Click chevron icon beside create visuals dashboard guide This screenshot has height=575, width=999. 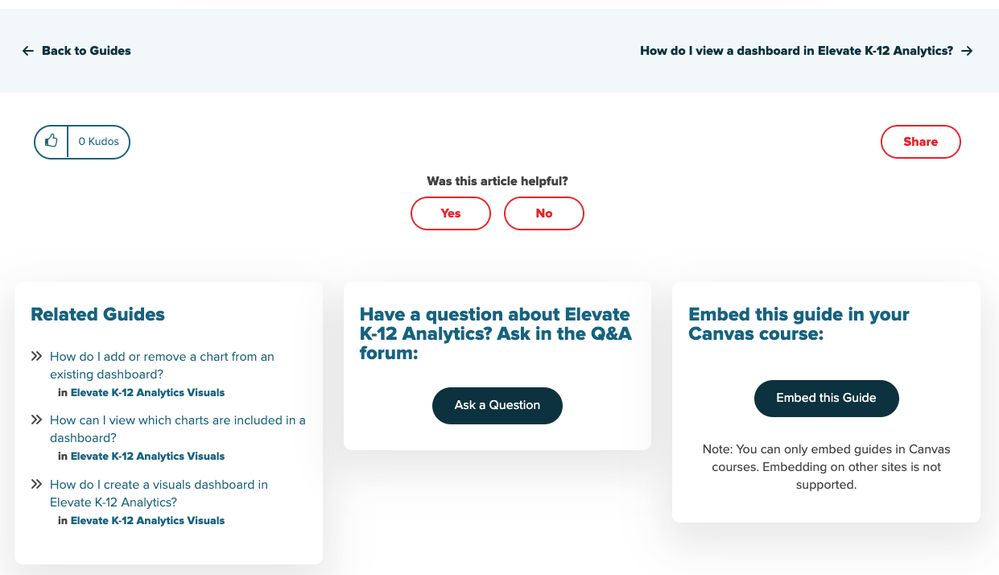tap(36, 484)
